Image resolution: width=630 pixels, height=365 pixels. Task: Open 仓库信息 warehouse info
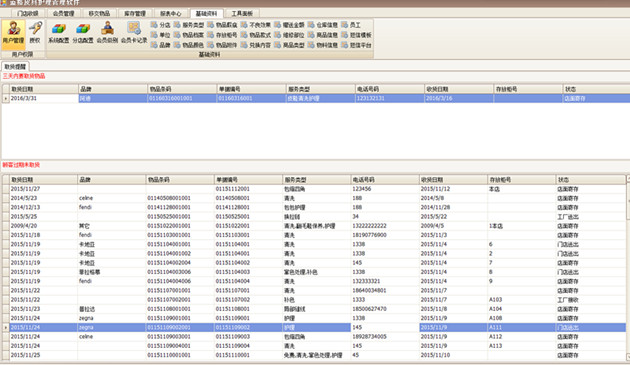pos(323,25)
